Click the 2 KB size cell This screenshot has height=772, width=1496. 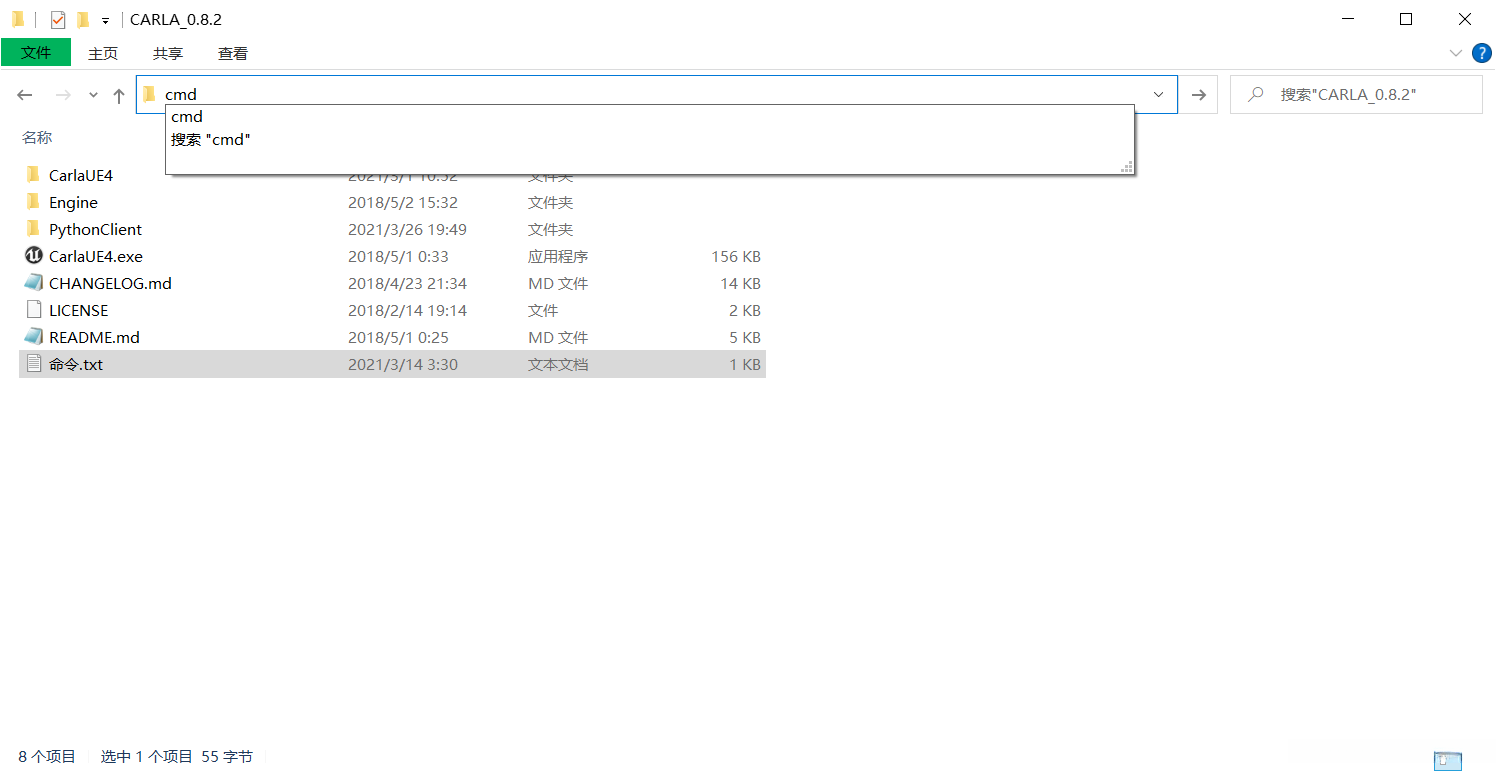pos(745,310)
